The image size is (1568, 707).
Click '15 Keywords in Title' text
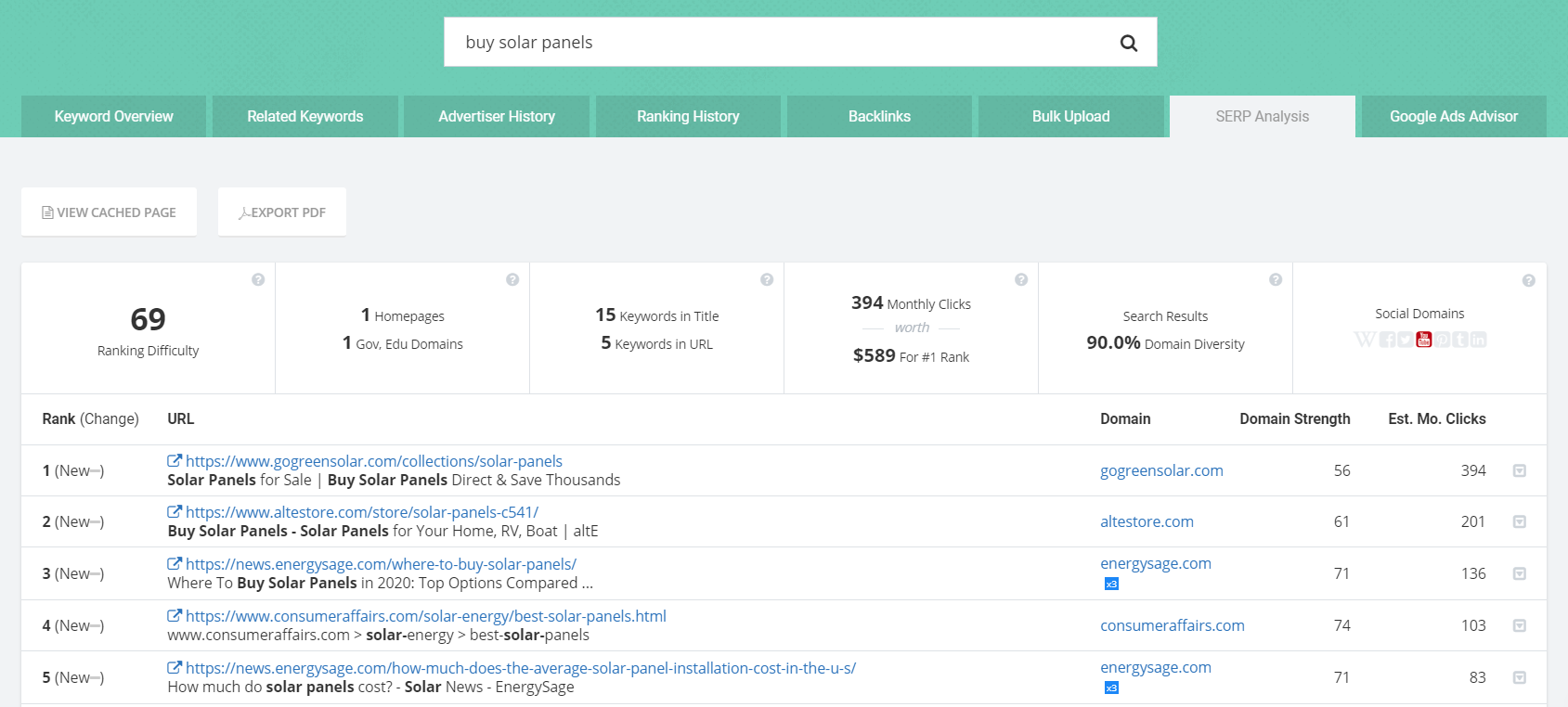(657, 315)
